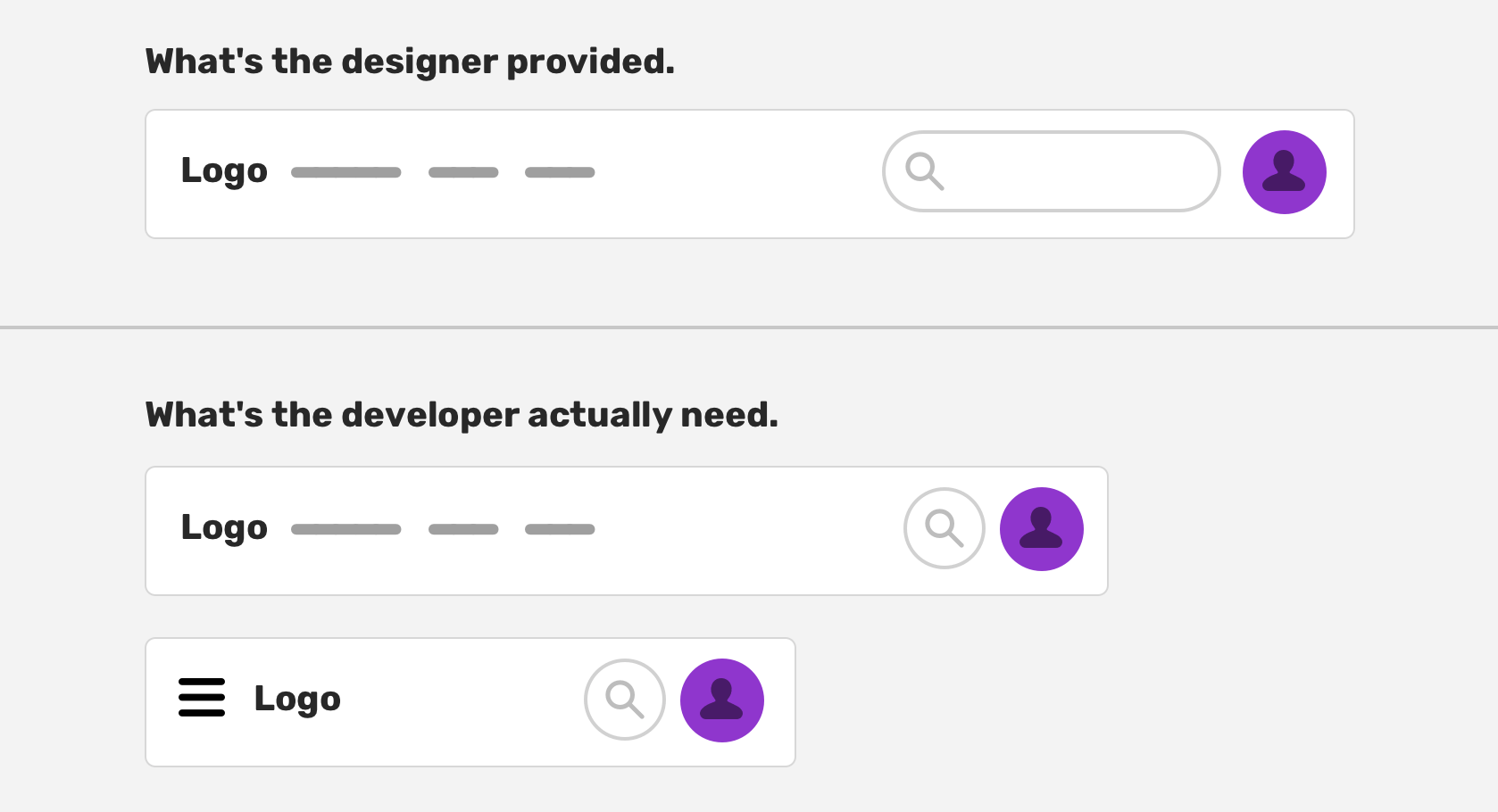Open the user avatar in the middle navbar
This screenshot has width=1498, height=812.
(1041, 529)
